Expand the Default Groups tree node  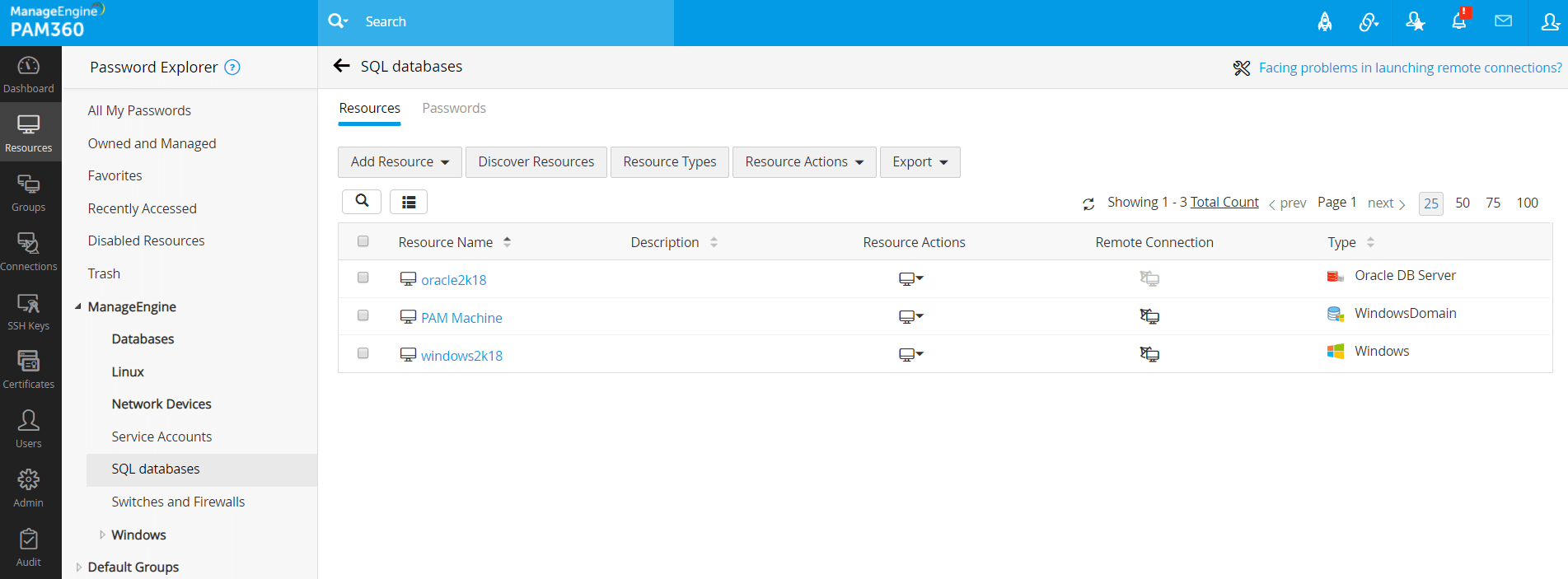tap(79, 567)
